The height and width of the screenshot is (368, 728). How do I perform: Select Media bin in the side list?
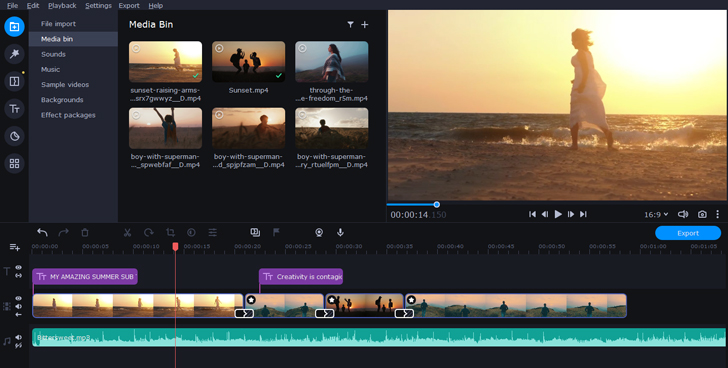pos(73,39)
